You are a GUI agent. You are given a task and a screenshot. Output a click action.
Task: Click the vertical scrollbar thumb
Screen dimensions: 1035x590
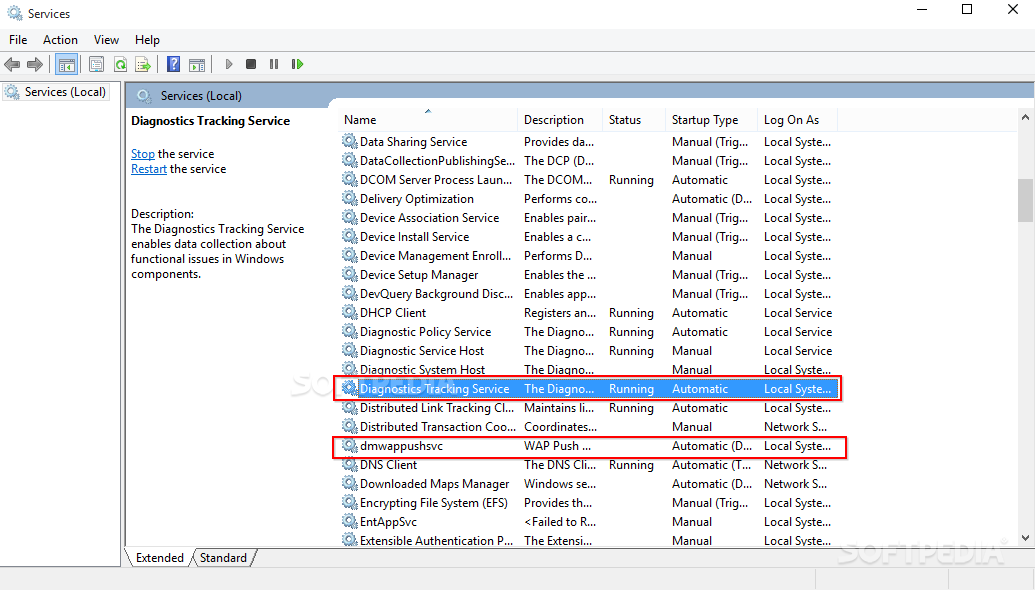[1025, 201]
